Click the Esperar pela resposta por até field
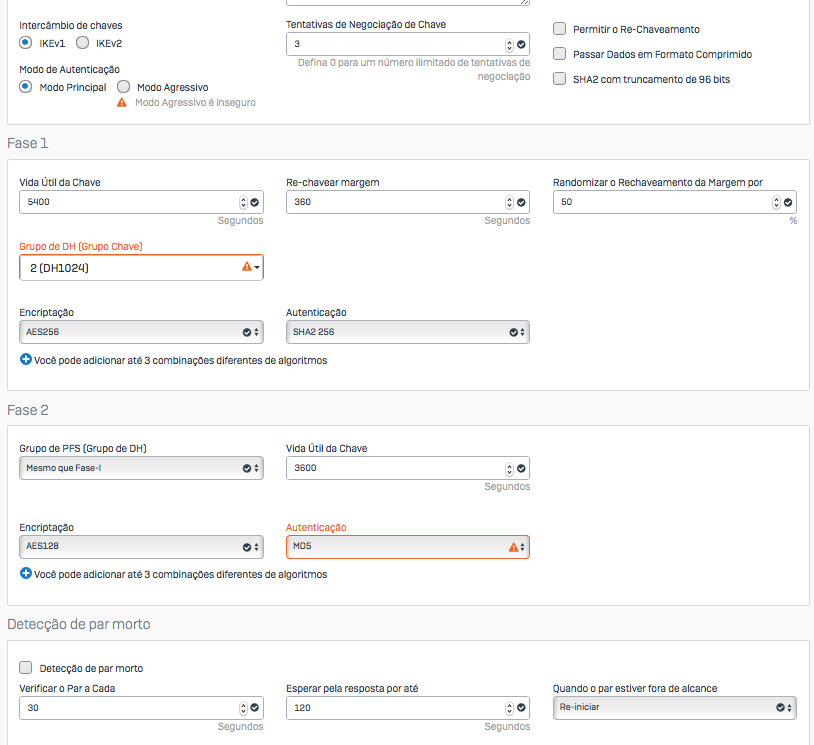 (395, 707)
